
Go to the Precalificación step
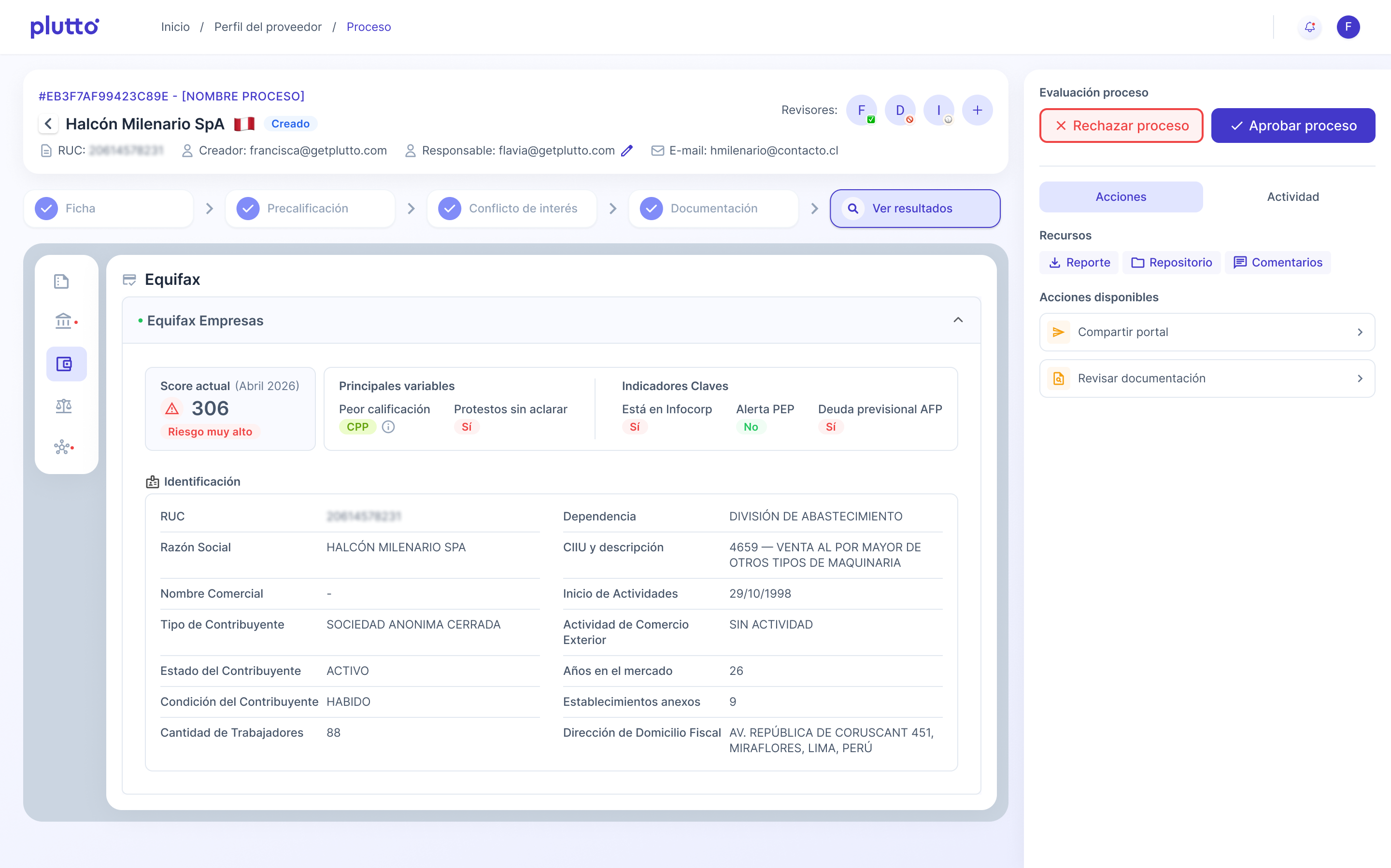click(310, 209)
